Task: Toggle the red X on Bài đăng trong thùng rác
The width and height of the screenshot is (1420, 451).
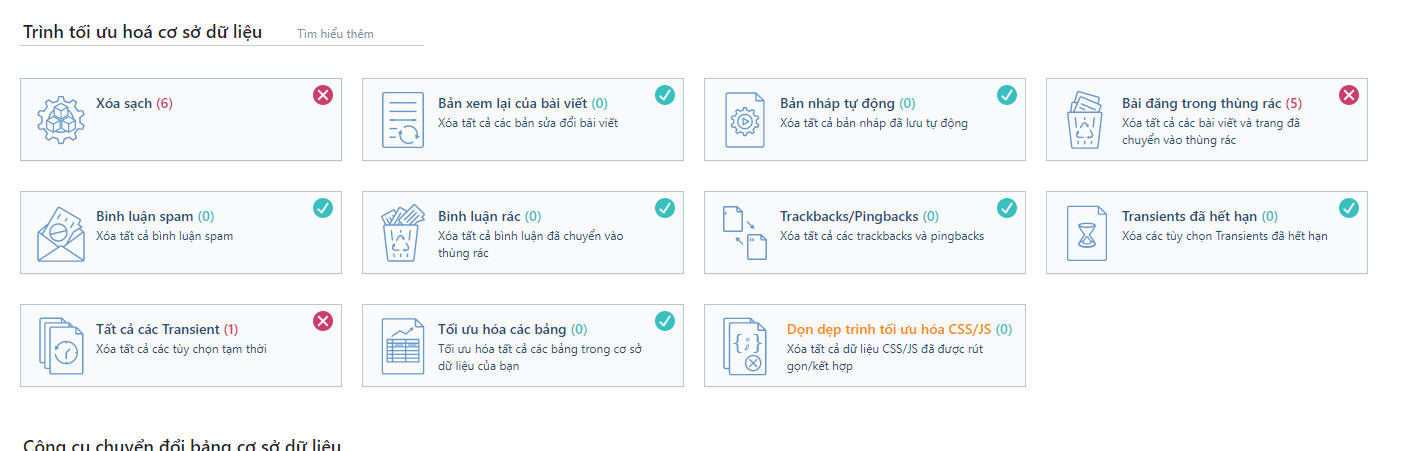Action: pos(1348,95)
